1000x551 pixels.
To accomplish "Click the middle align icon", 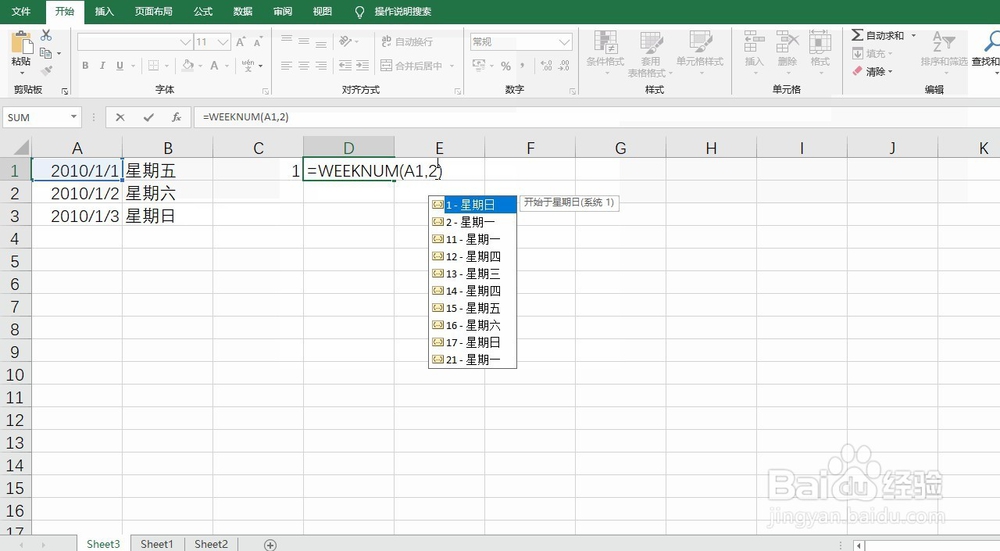I will click(304, 41).
